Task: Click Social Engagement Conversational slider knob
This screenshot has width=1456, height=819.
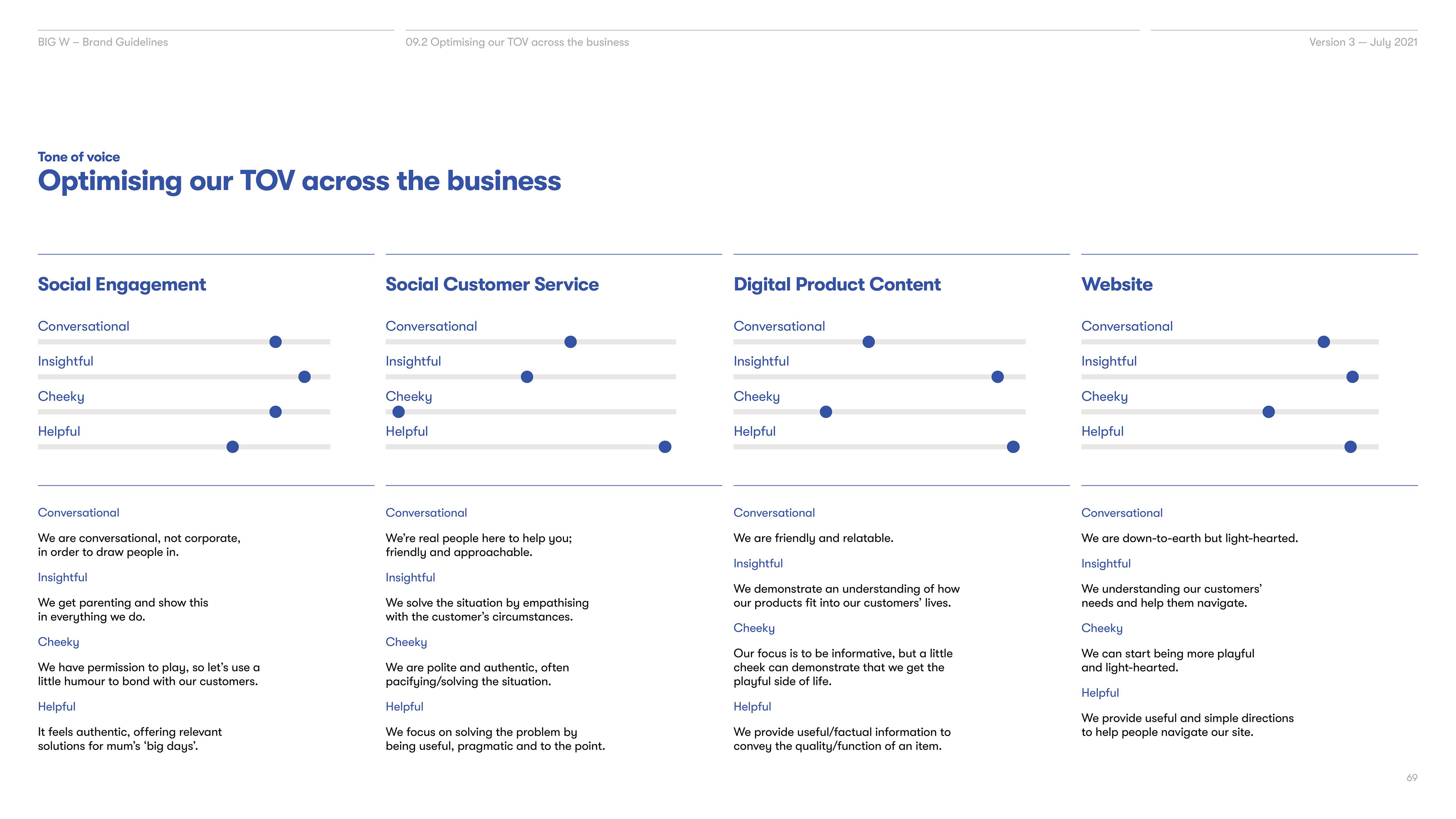Action: pyautogui.click(x=275, y=342)
